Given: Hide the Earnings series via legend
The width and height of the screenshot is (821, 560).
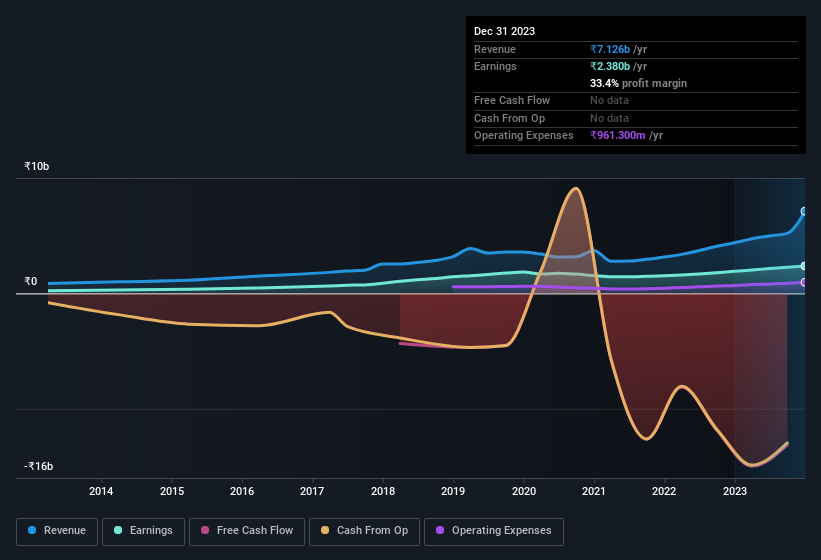Looking at the screenshot, I should click(143, 531).
